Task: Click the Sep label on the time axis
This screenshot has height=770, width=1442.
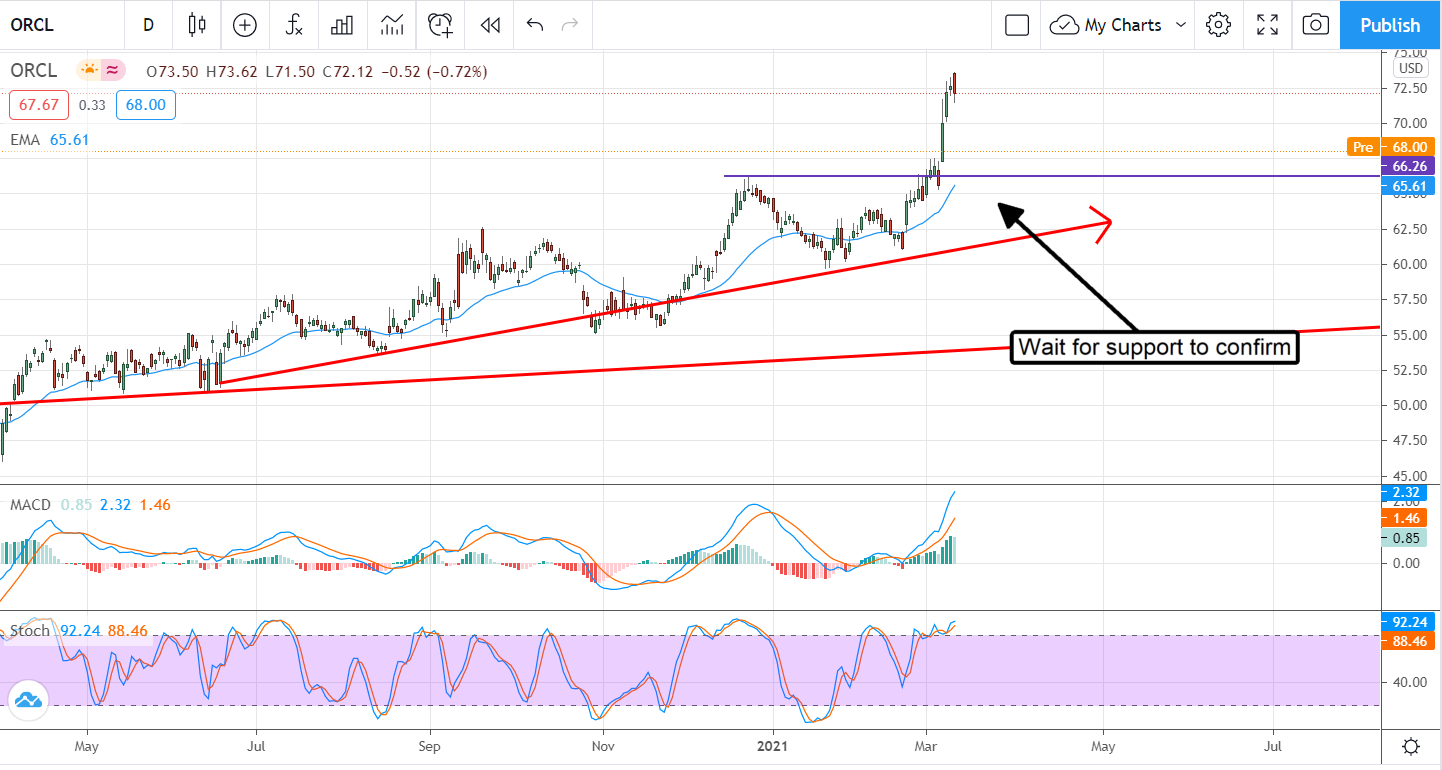Action: 430,746
